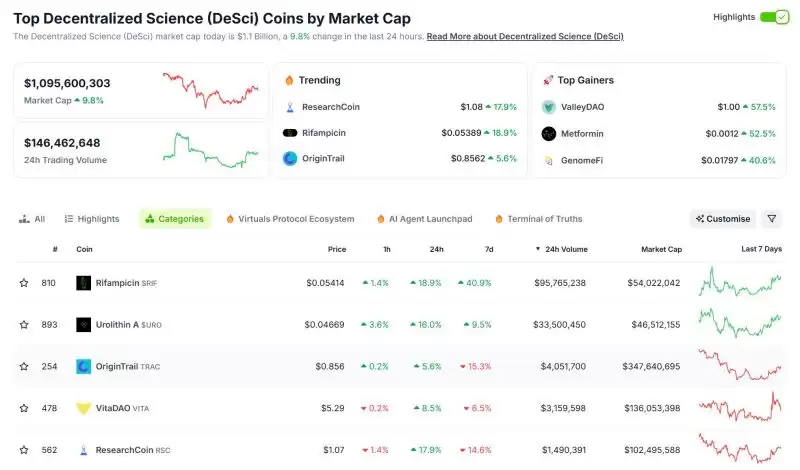Click the Metformin icon in Top Gainers
The image size is (800, 470).
[x=549, y=134]
